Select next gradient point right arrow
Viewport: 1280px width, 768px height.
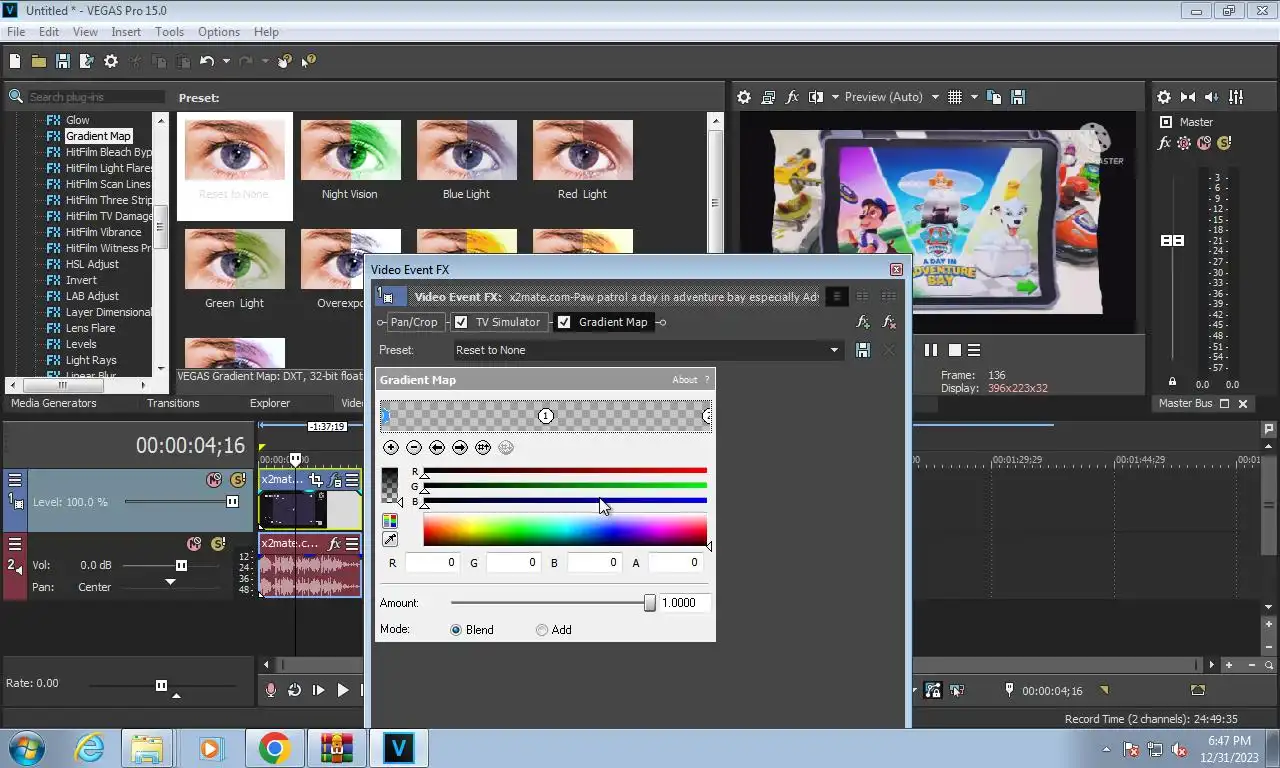[460, 448]
